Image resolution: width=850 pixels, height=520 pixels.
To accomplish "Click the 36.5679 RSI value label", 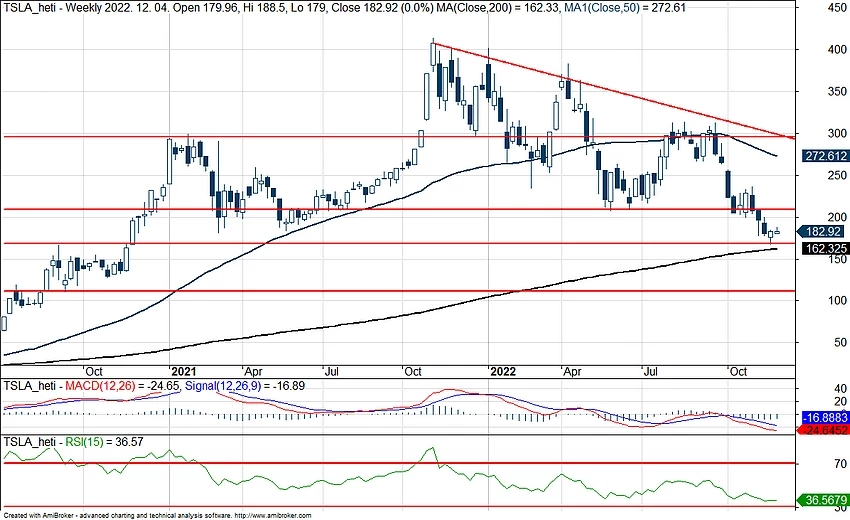I will (824, 500).
